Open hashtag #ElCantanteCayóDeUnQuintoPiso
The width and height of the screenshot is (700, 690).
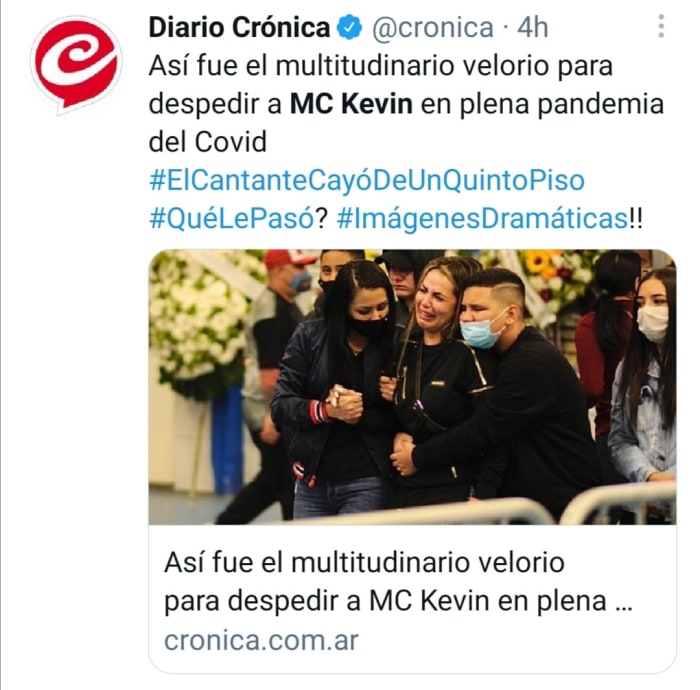point(367,181)
